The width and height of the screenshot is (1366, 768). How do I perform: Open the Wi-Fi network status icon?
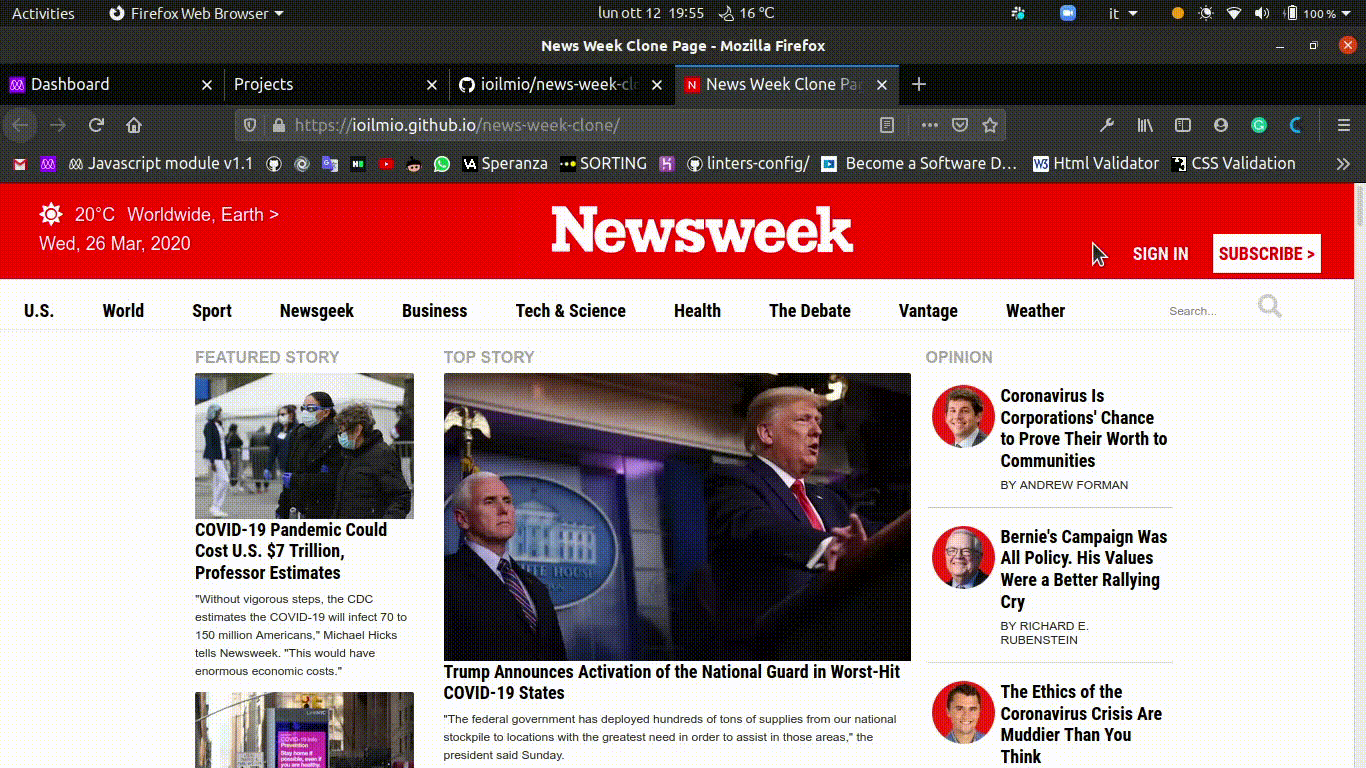coord(1234,13)
